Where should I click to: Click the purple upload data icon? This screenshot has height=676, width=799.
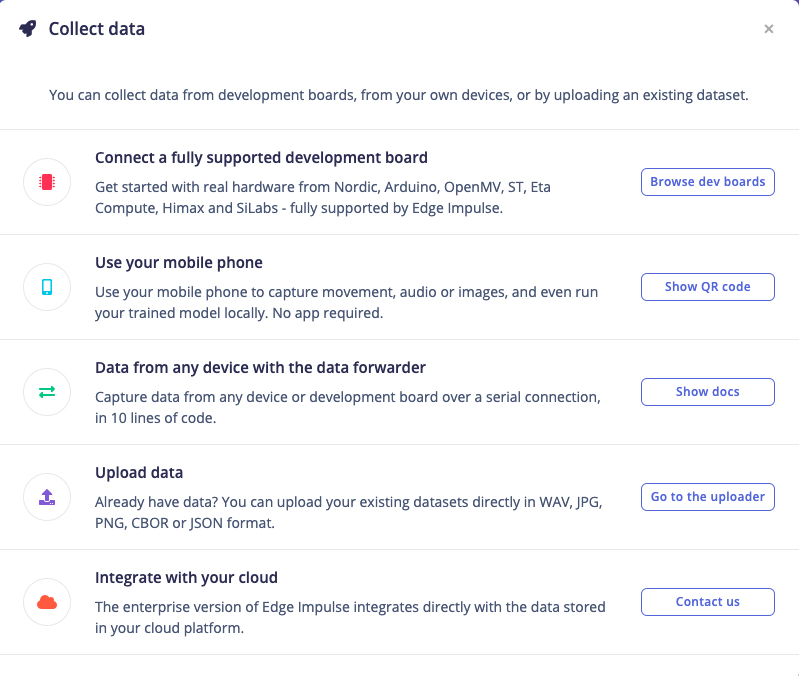47,497
